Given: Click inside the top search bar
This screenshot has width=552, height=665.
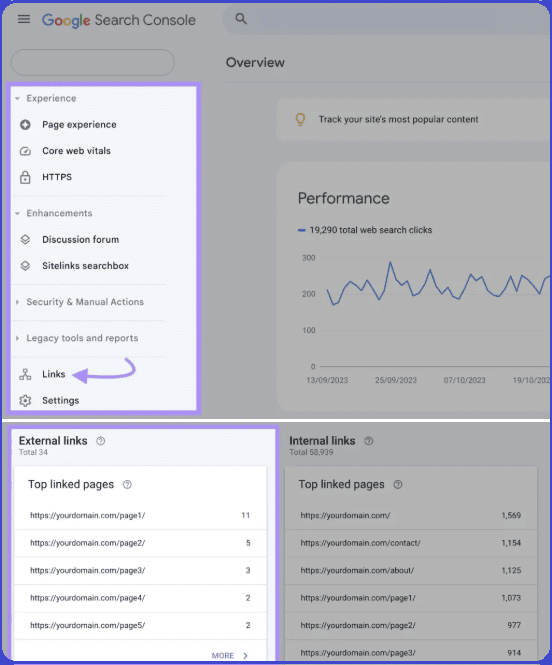Looking at the screenshot, I should point(386,19).
